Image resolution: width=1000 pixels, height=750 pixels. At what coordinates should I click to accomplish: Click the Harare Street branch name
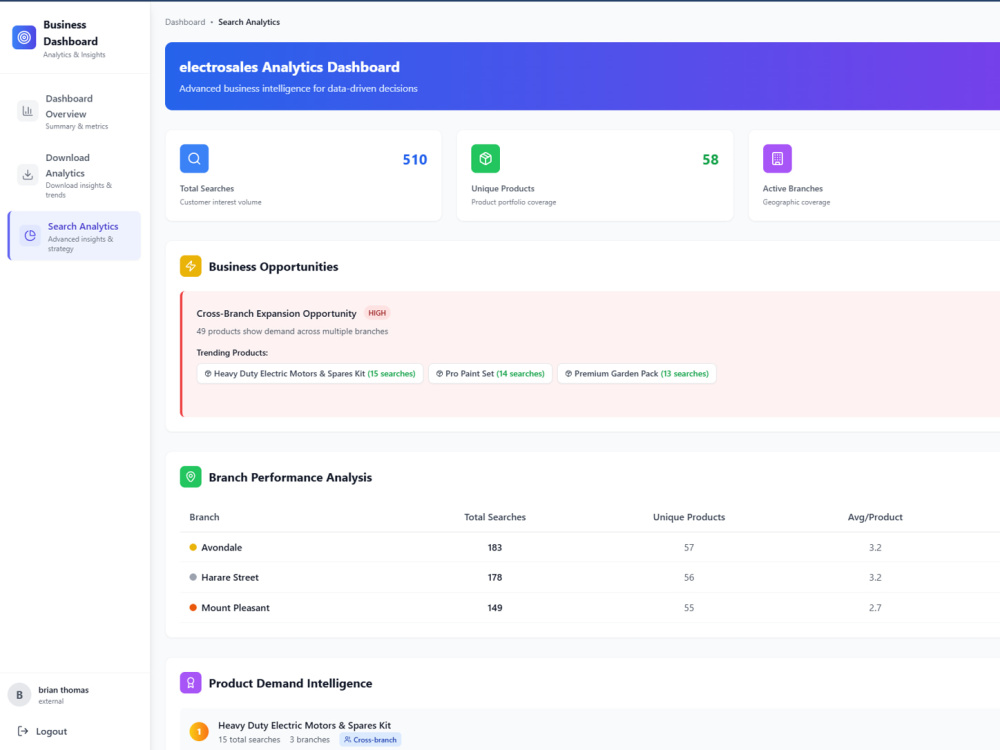click(230, 577)
